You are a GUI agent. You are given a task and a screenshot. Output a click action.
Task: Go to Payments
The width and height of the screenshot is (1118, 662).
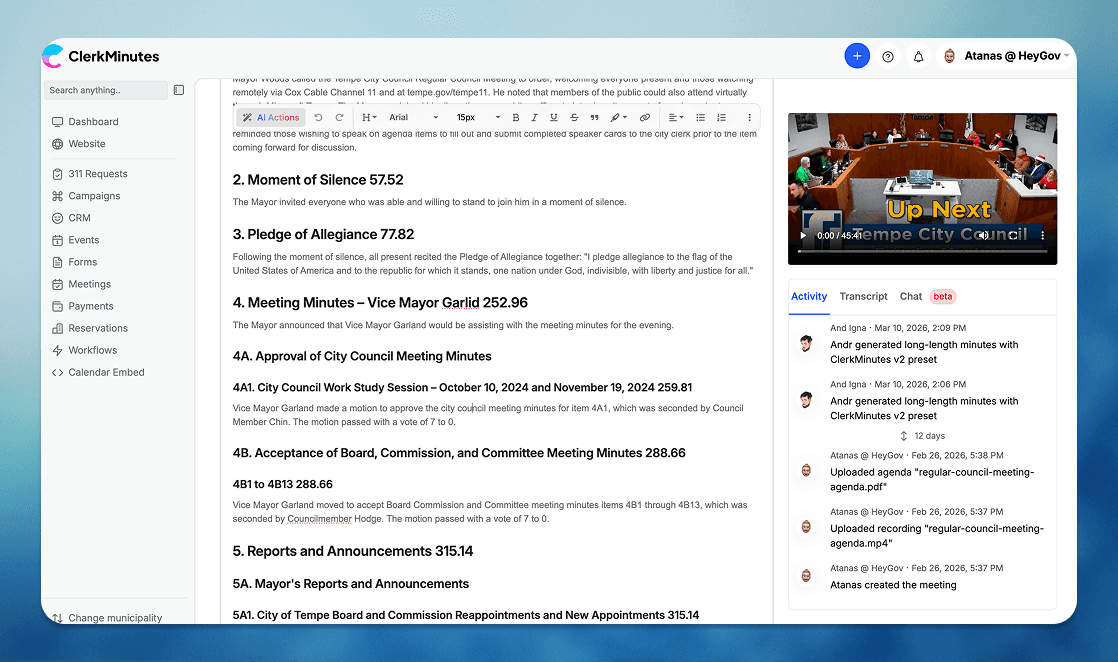[x=91, y=307]
